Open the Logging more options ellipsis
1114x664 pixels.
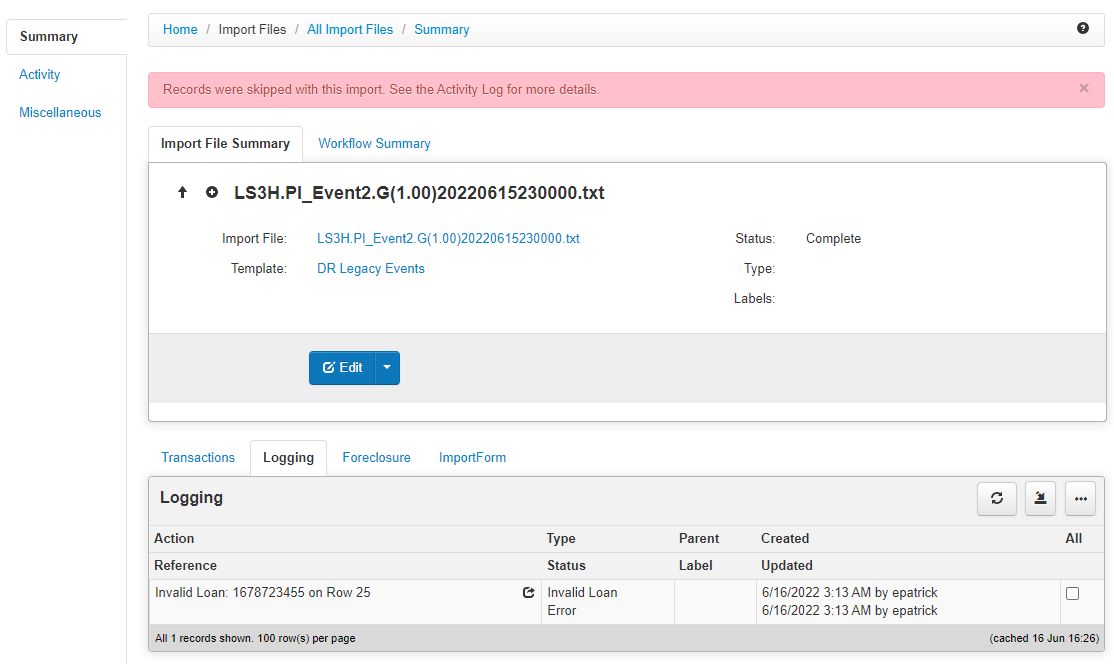(1081, 499)
